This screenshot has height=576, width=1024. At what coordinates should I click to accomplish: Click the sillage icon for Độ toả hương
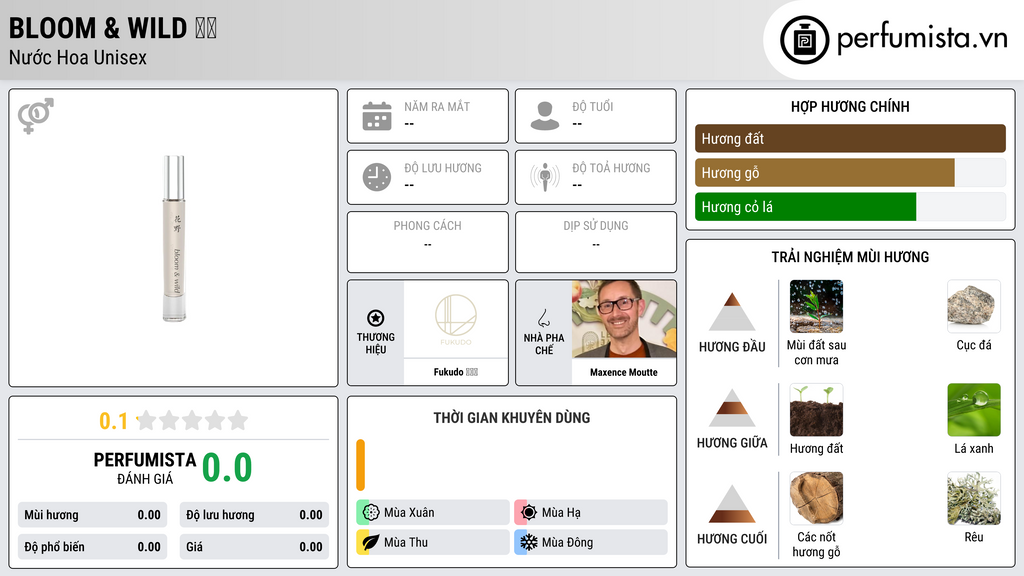click(x=545, y=177)
